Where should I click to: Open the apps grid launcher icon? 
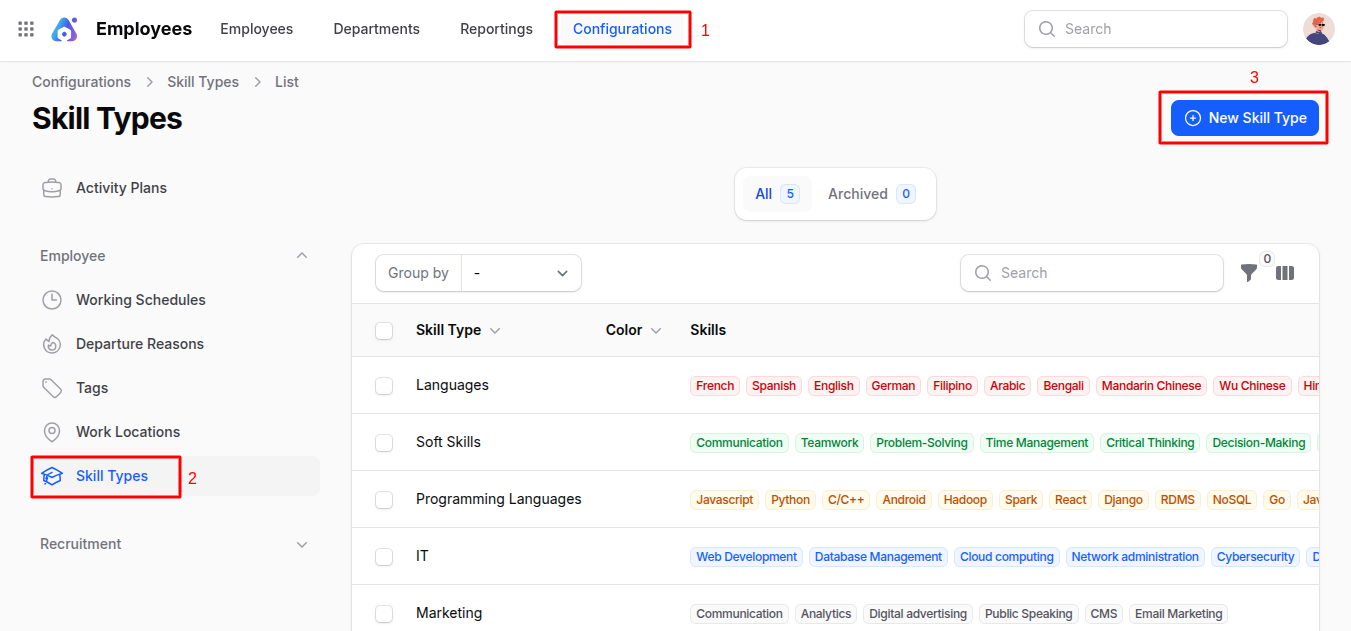(26, 29)
